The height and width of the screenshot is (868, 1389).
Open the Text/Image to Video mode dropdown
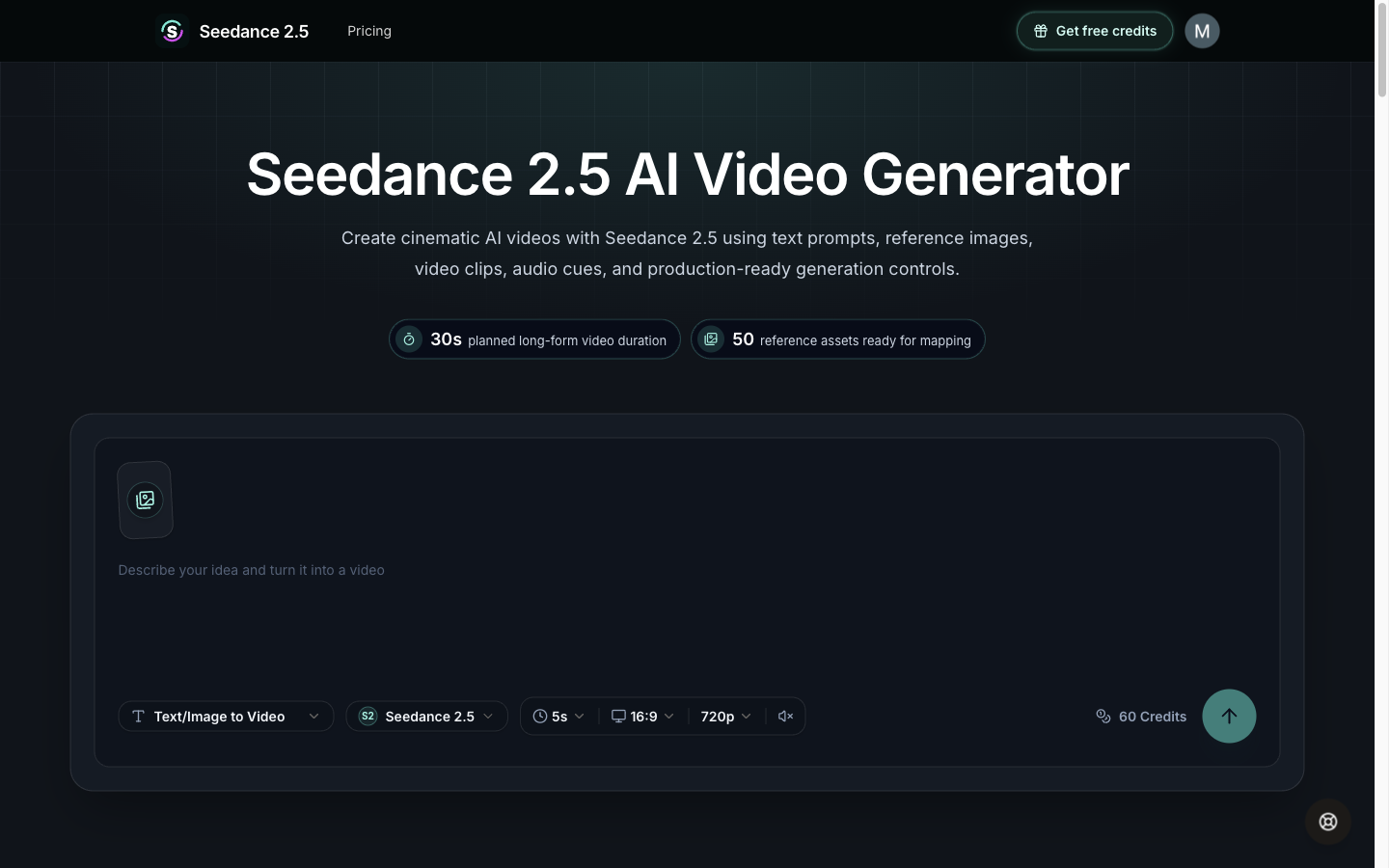[x=226, y=716]
